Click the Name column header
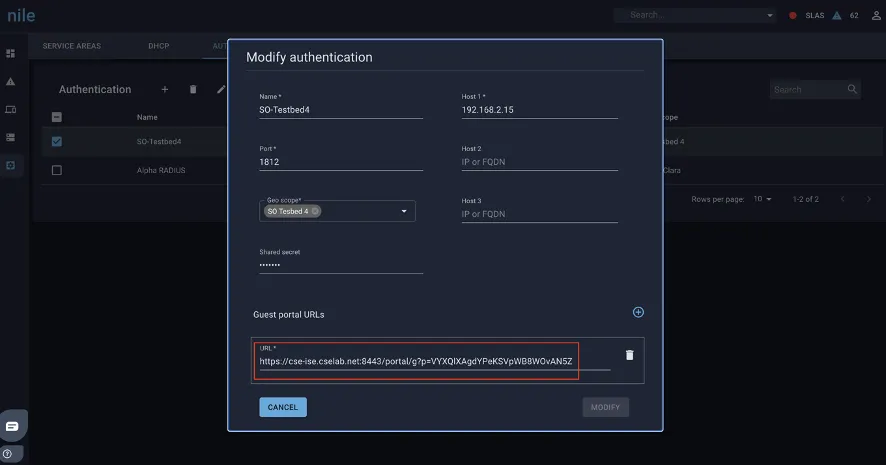The width and height of the screenshot is (886, 466). pyautogui.click(x=147, y=117)
